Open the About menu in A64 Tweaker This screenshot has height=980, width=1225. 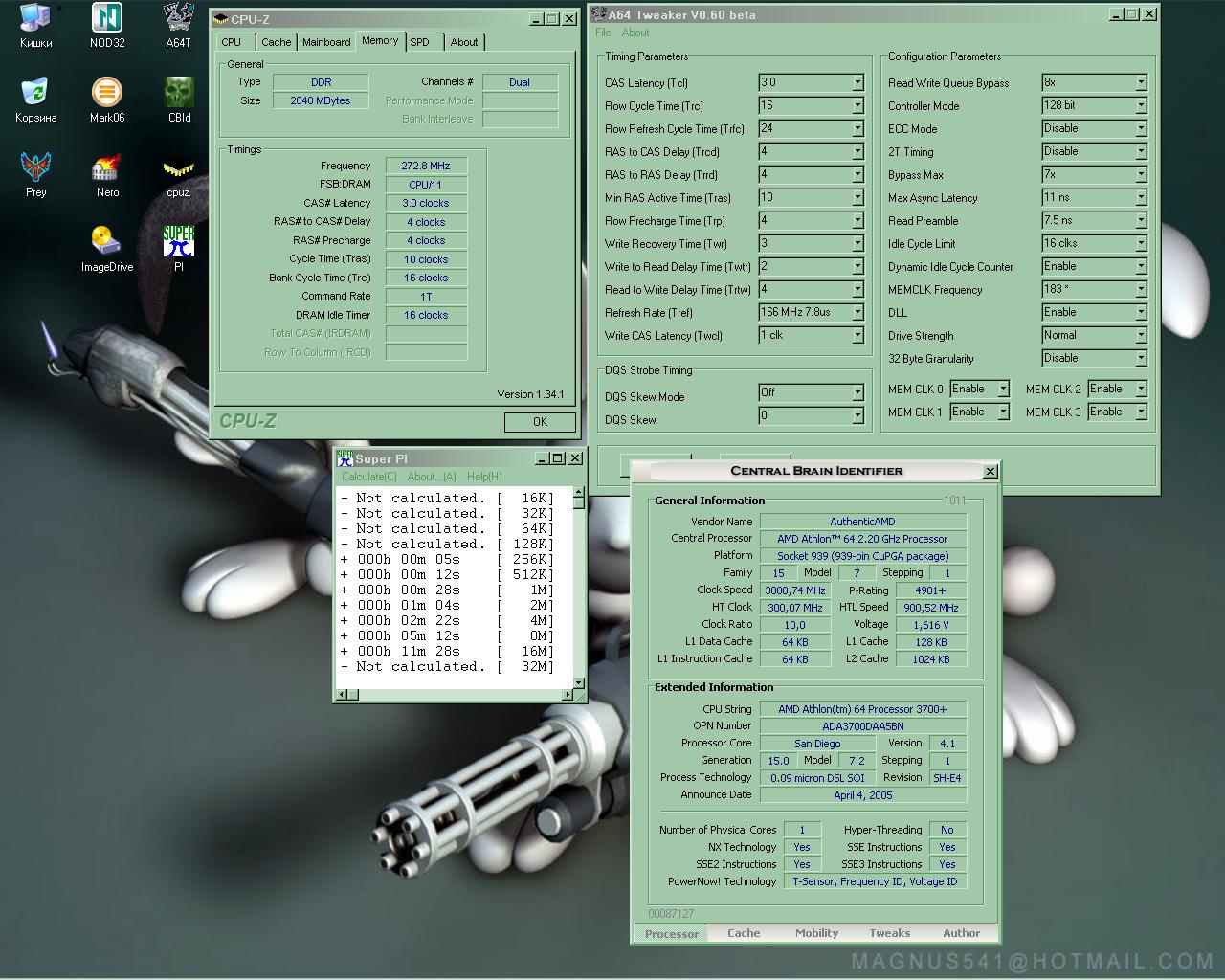point(635,33)
